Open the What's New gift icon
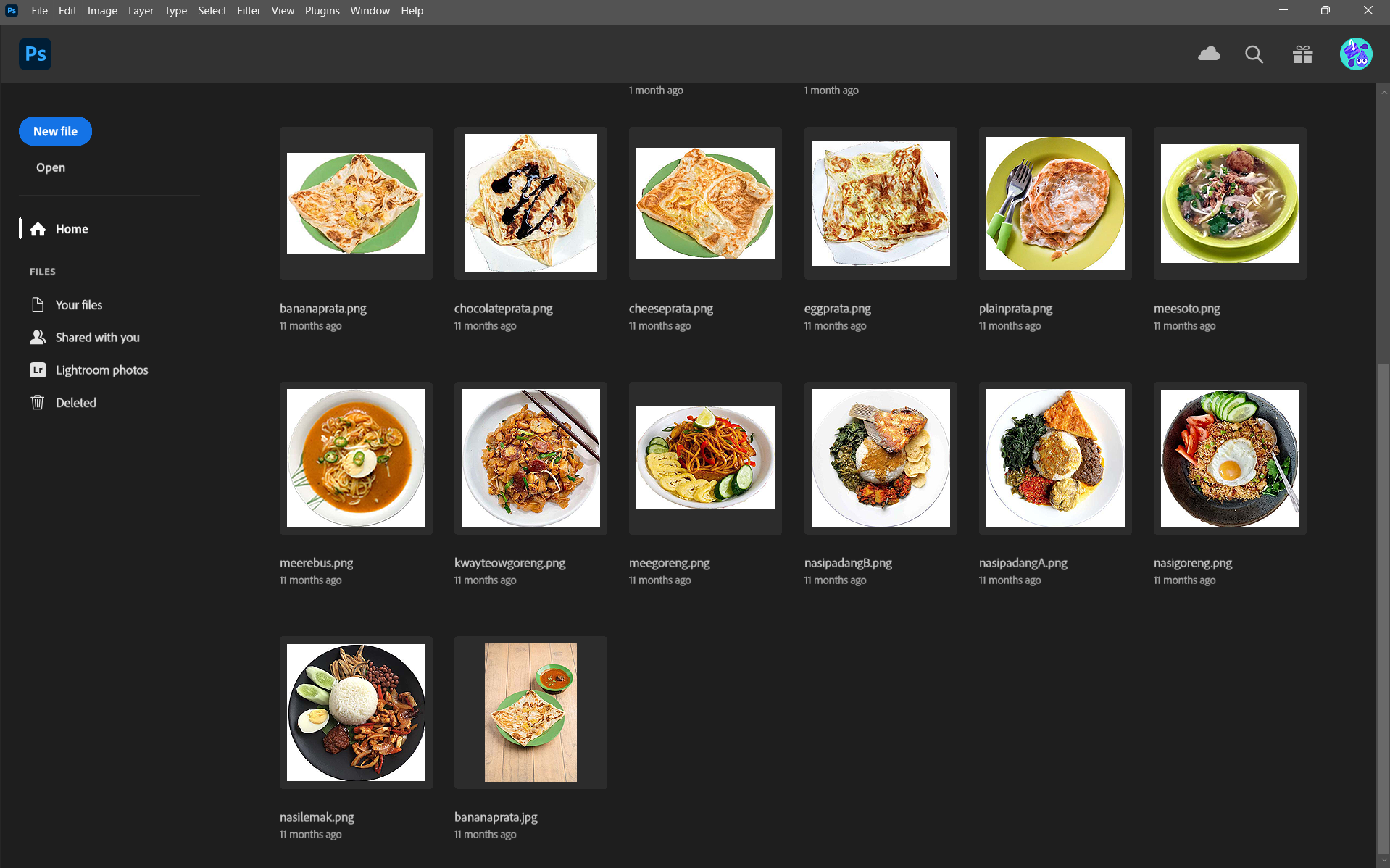This screenshot has width=1390, height=868. 1302,54
